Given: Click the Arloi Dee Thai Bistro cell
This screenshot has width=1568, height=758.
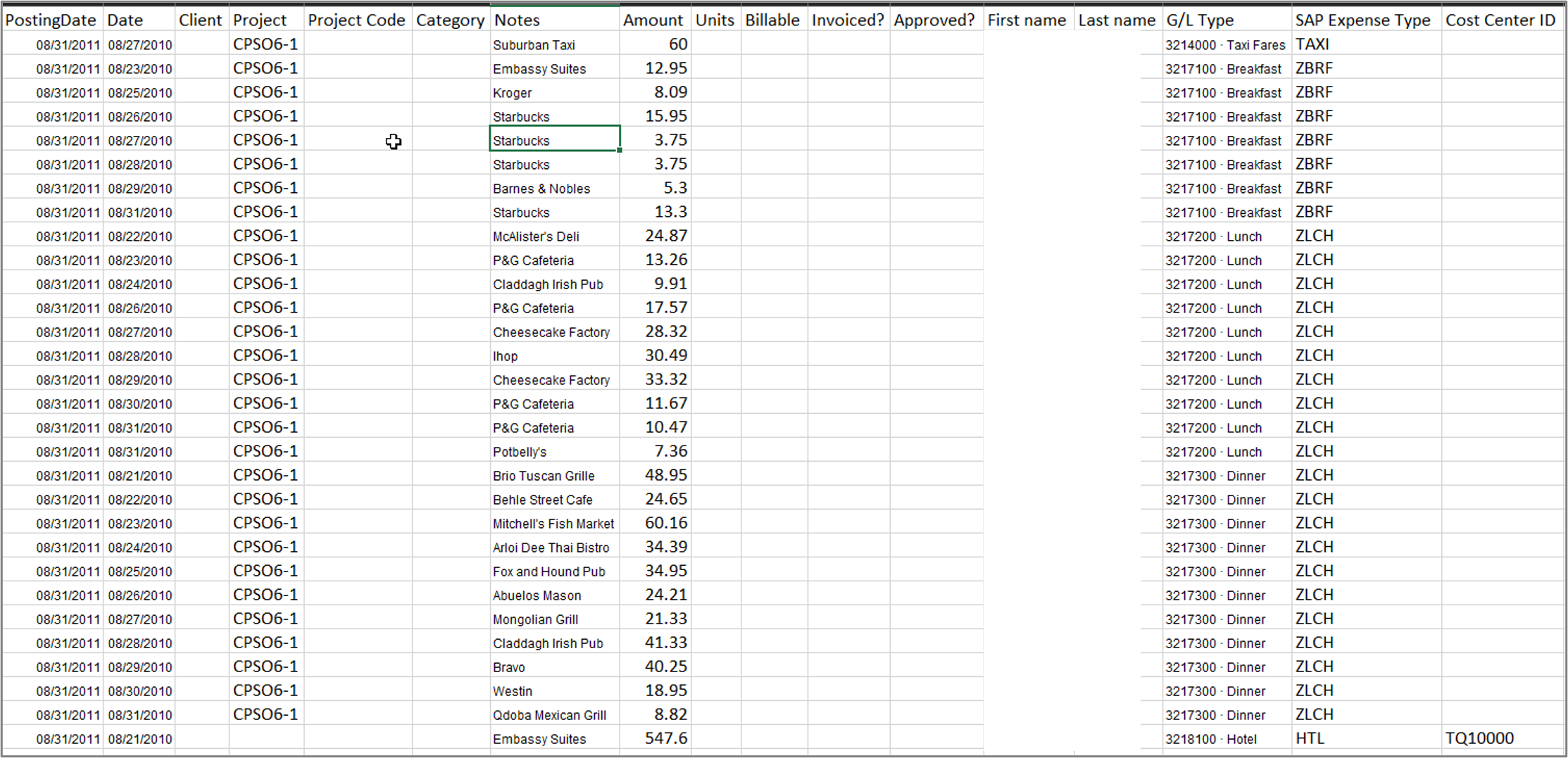Looking at the screenshot, I should (555, 547).
